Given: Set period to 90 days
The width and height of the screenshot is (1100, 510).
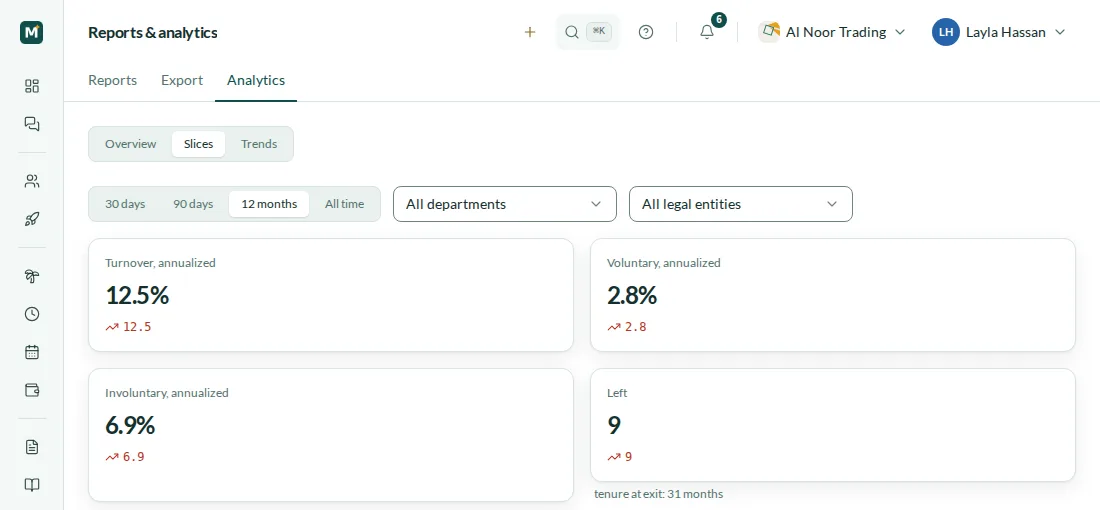Looking at the screenshot, I should [x=193, y=204].
